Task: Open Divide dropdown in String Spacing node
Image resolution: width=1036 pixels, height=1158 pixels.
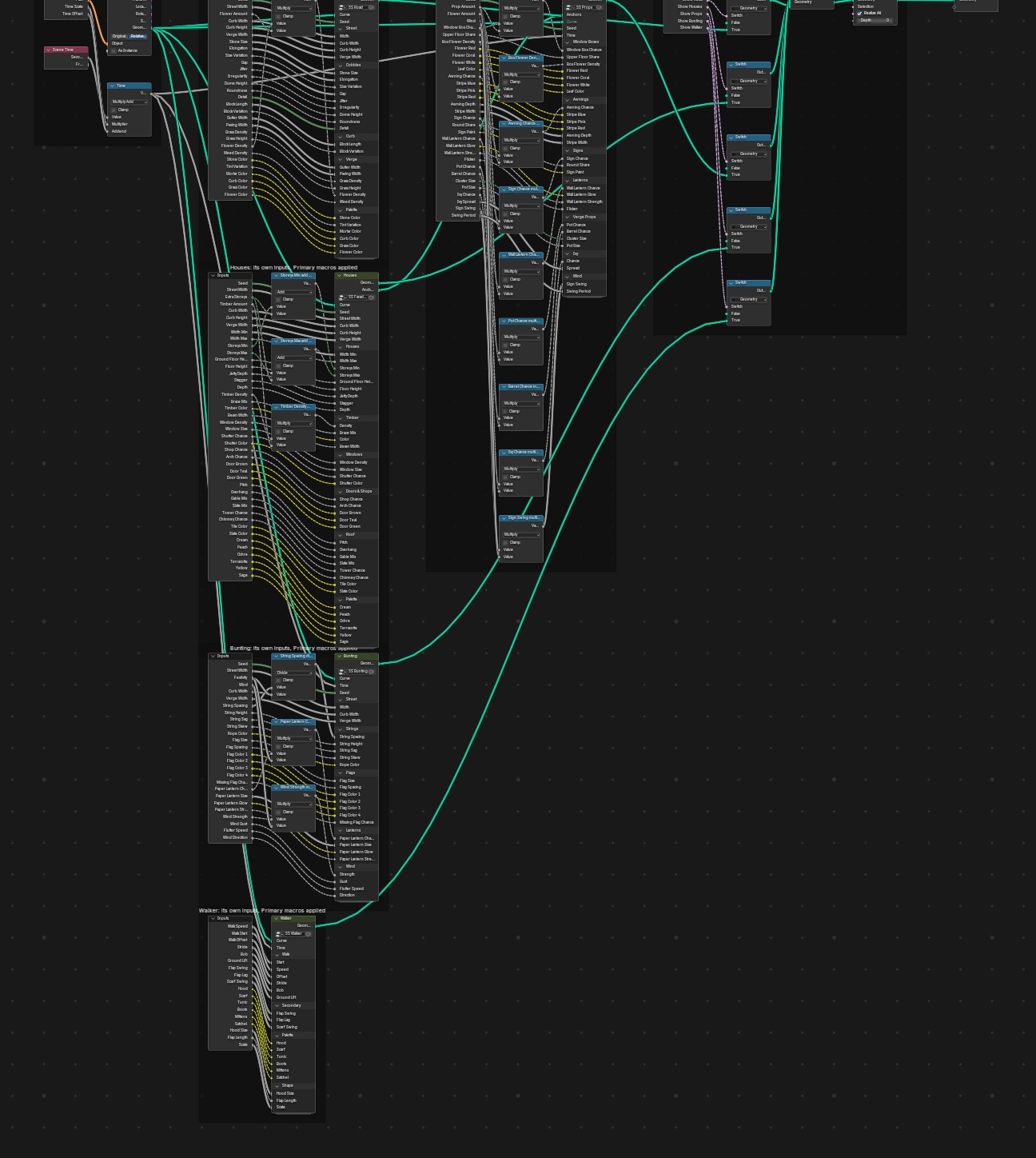Action: [293, 673]
